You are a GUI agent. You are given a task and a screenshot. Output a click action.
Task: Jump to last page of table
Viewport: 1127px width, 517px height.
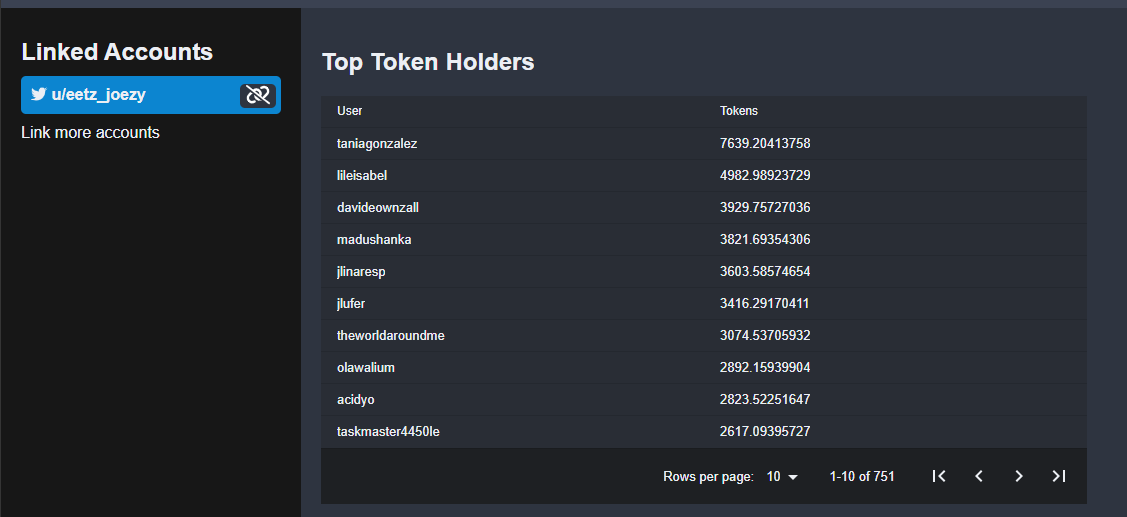coord(1059,476)
